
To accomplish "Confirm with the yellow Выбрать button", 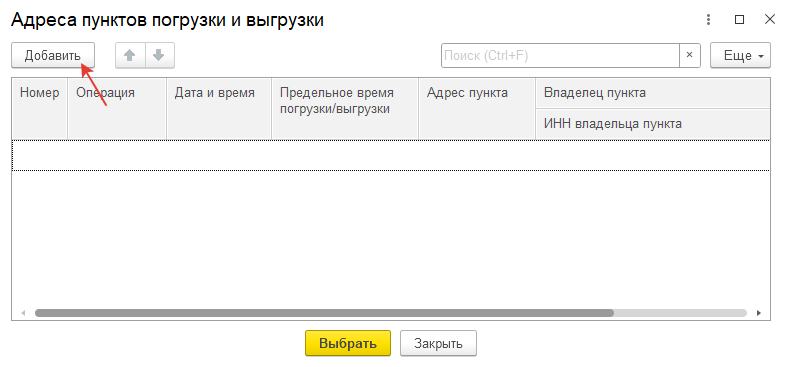I will [x=348, y=343].
